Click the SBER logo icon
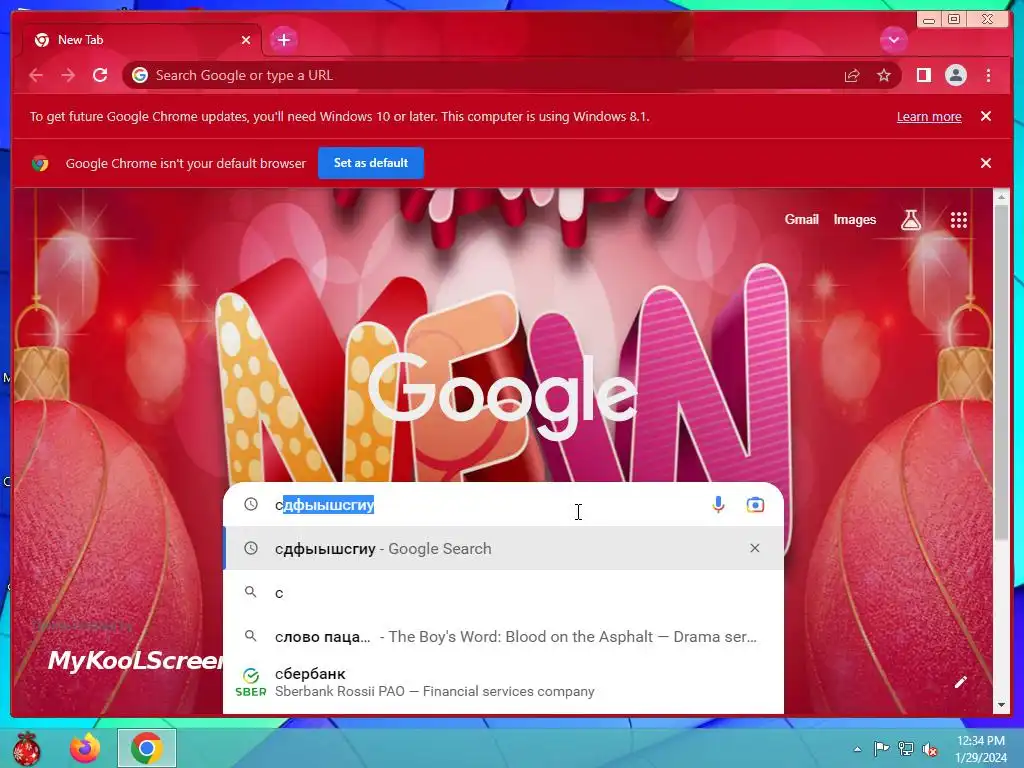Viewport: 1024px width, 768px height. point(251,683)
